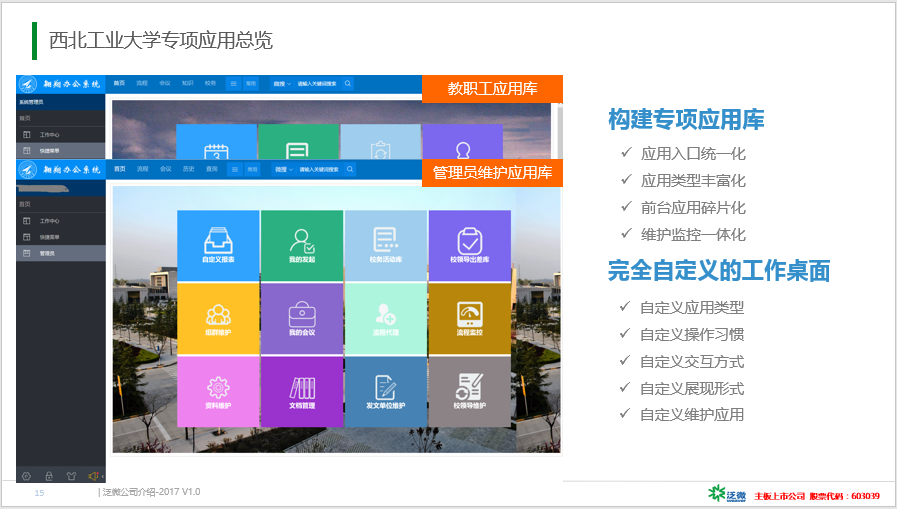Screen dimensions: 897x509
Task: Select the 校务 tab in the upper window
Action: (x=211, y=83)
